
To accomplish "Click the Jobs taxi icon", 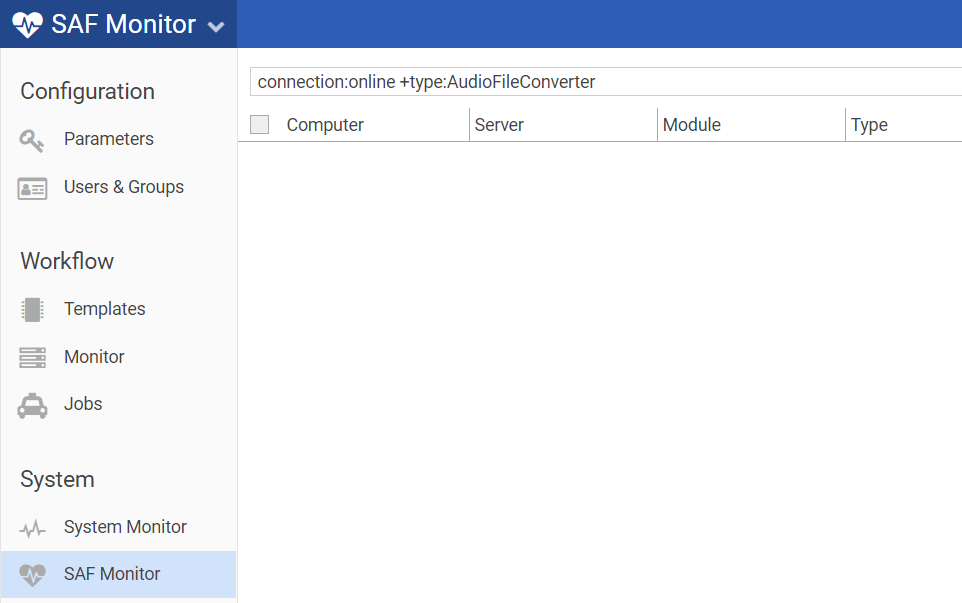I will click(x=32, y=405).
